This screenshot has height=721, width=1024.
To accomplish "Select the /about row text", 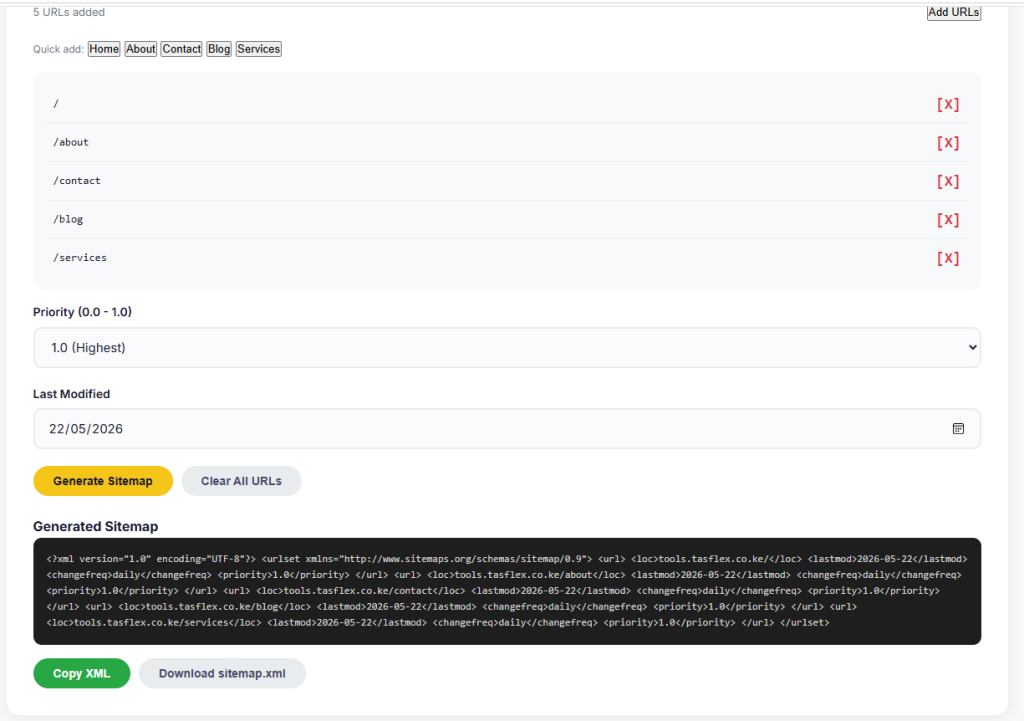I will coord(71,142).
